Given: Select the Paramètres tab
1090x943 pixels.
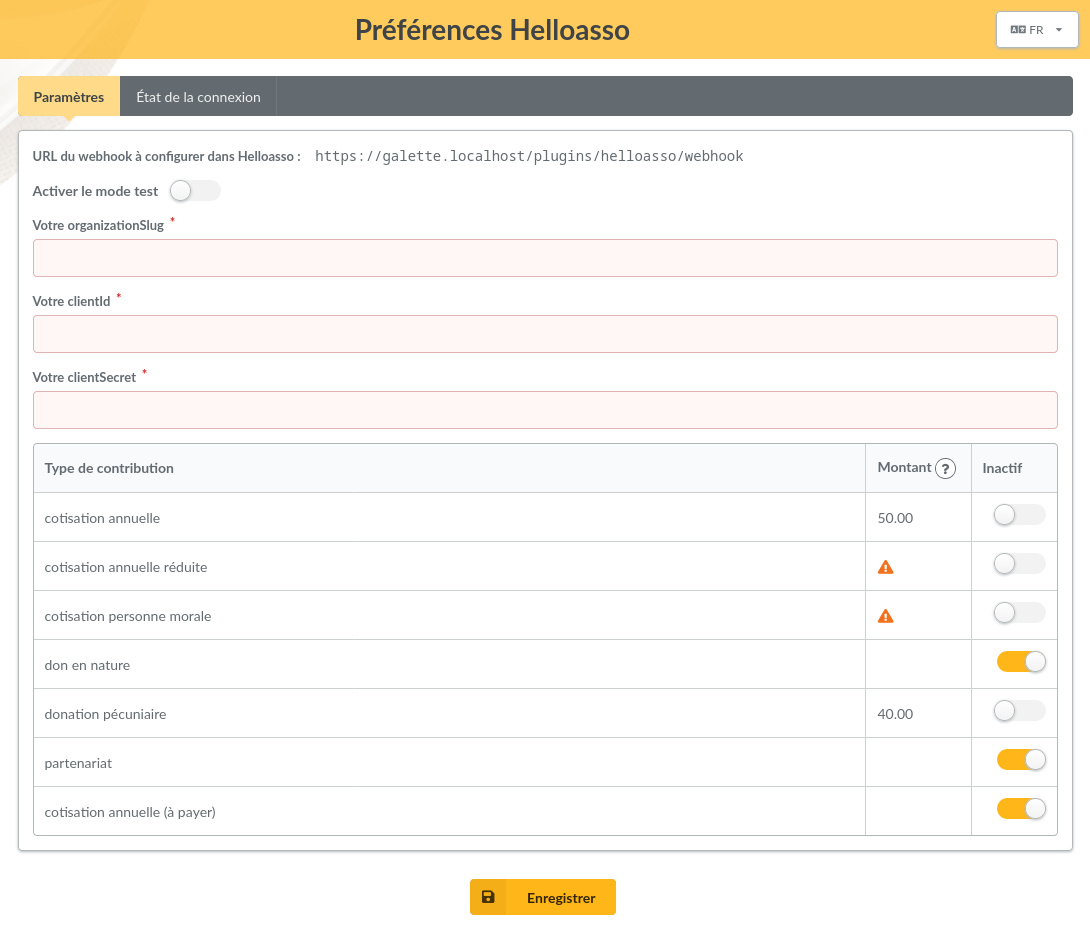Looking at the screenshot, I should click(69, 97).
